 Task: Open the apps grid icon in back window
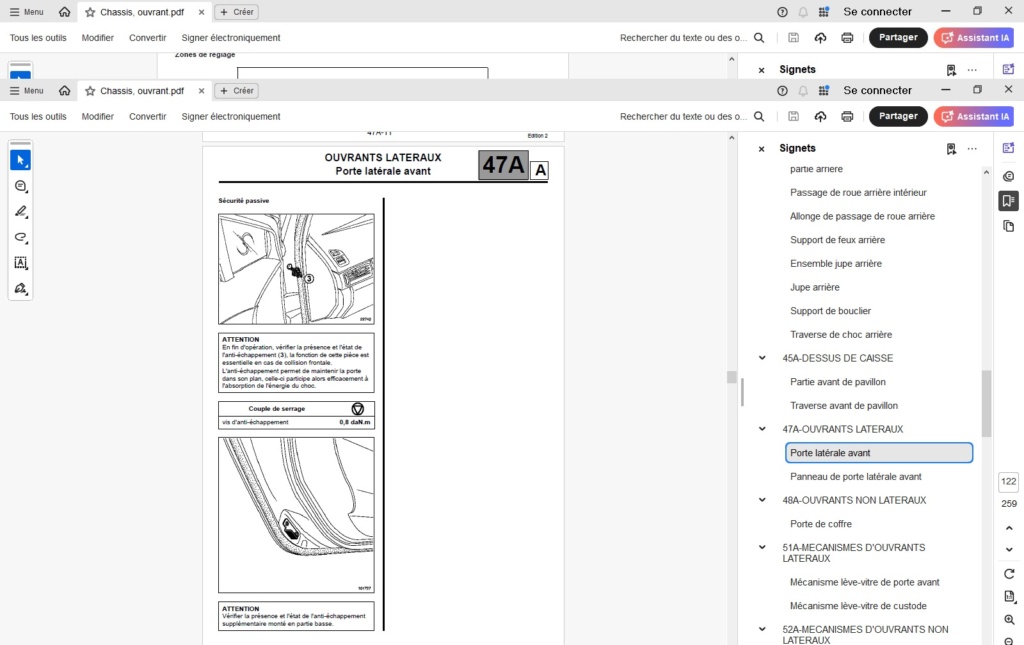(824, 12)
